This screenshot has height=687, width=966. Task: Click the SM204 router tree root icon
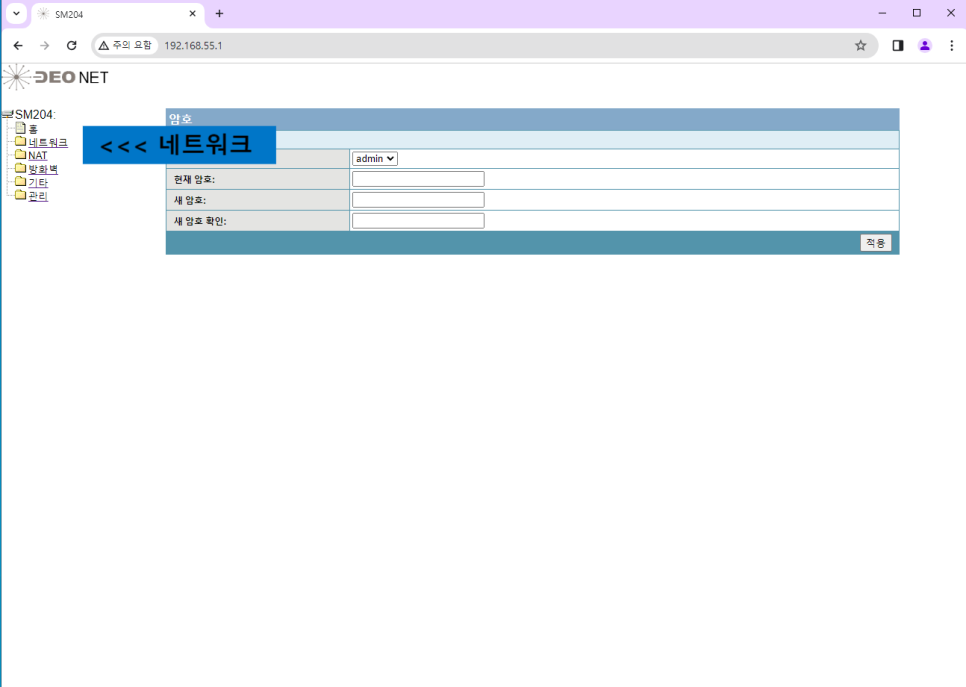[7, 114]
